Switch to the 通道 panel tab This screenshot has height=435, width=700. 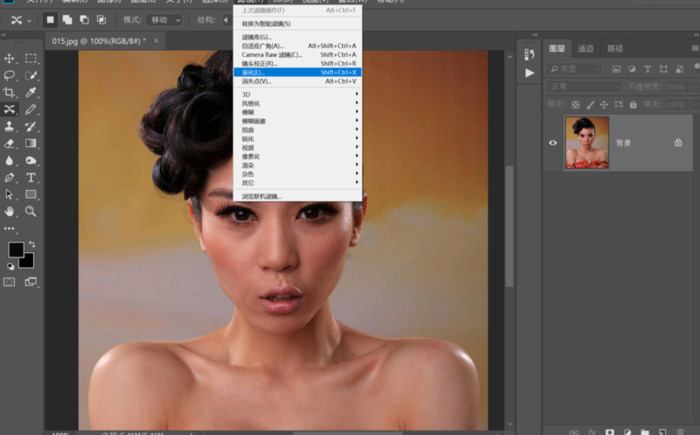[x=585, y=48]
